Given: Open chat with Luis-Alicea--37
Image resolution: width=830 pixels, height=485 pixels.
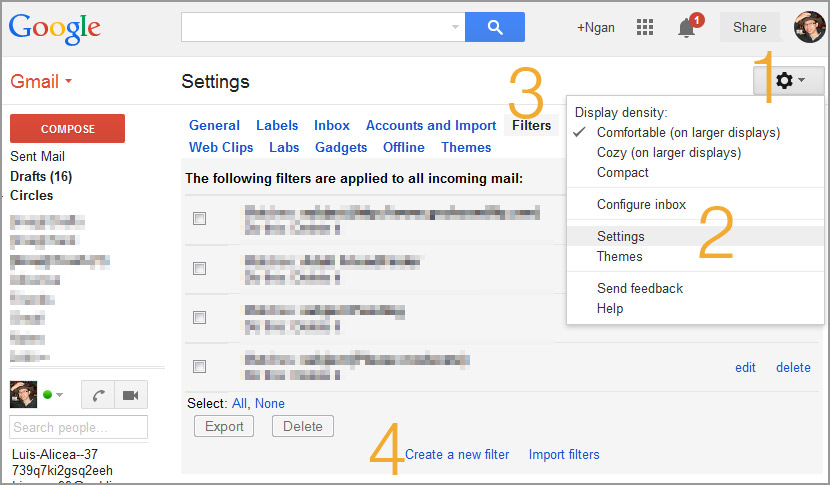Looking at the screenshot, I should [x=55, y=454].
